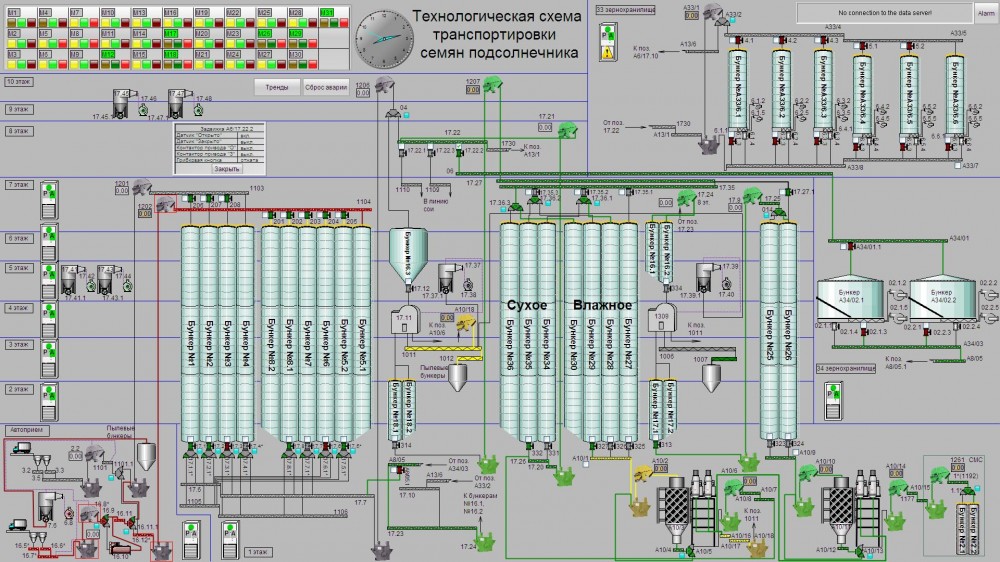Toggle the checkbox beside valve 4.1

pos(735,41)
